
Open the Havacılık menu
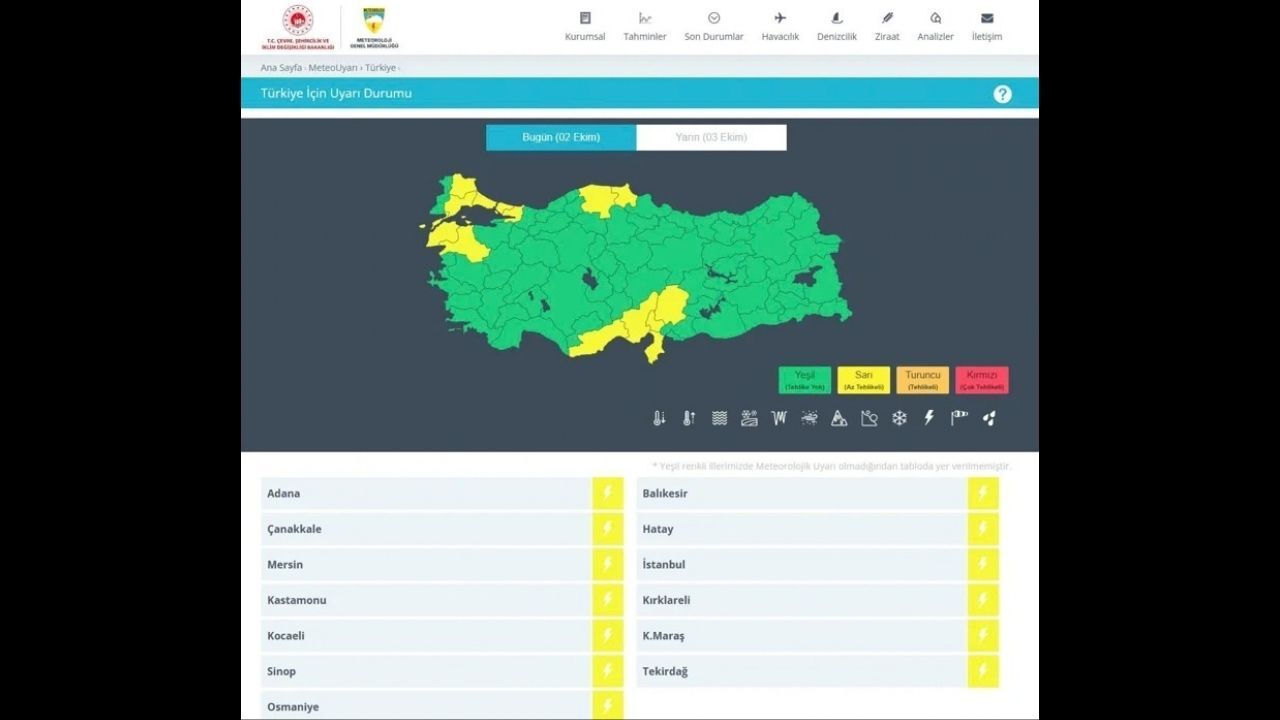[x=780, y=27]
